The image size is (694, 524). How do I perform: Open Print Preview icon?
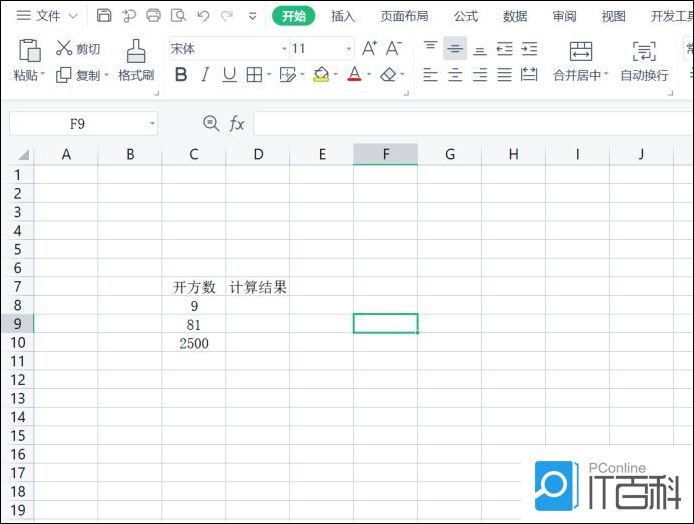178,15
